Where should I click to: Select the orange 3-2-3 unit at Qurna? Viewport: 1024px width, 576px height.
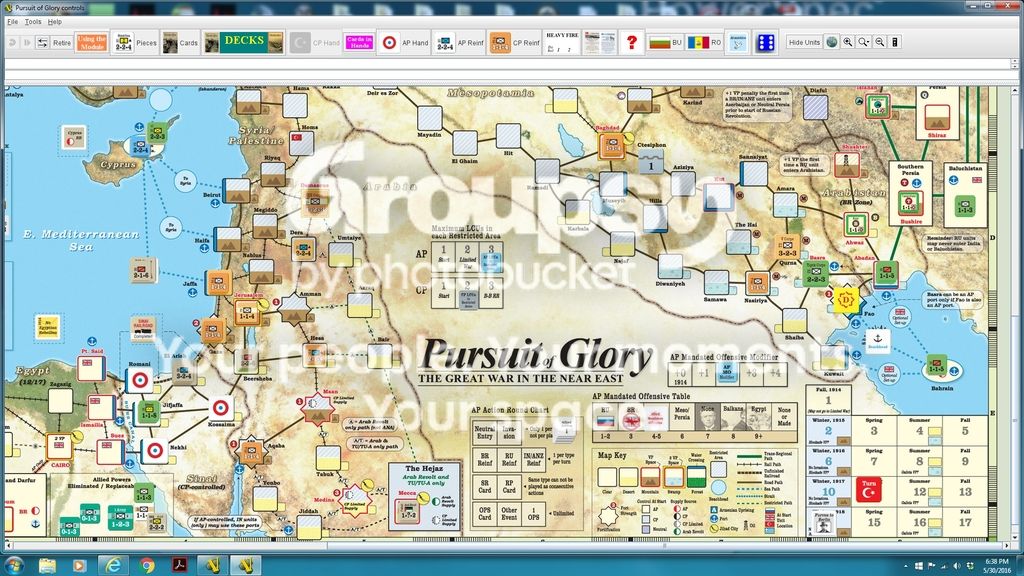(787, 247)
